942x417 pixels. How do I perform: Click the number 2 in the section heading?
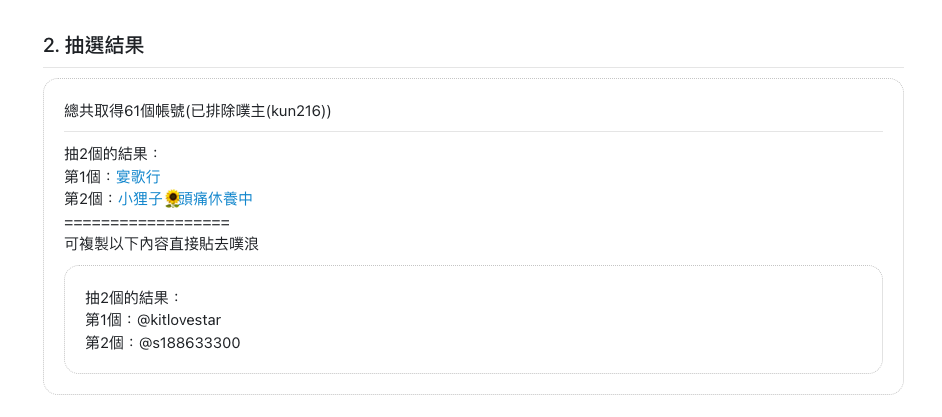[49, 46]
